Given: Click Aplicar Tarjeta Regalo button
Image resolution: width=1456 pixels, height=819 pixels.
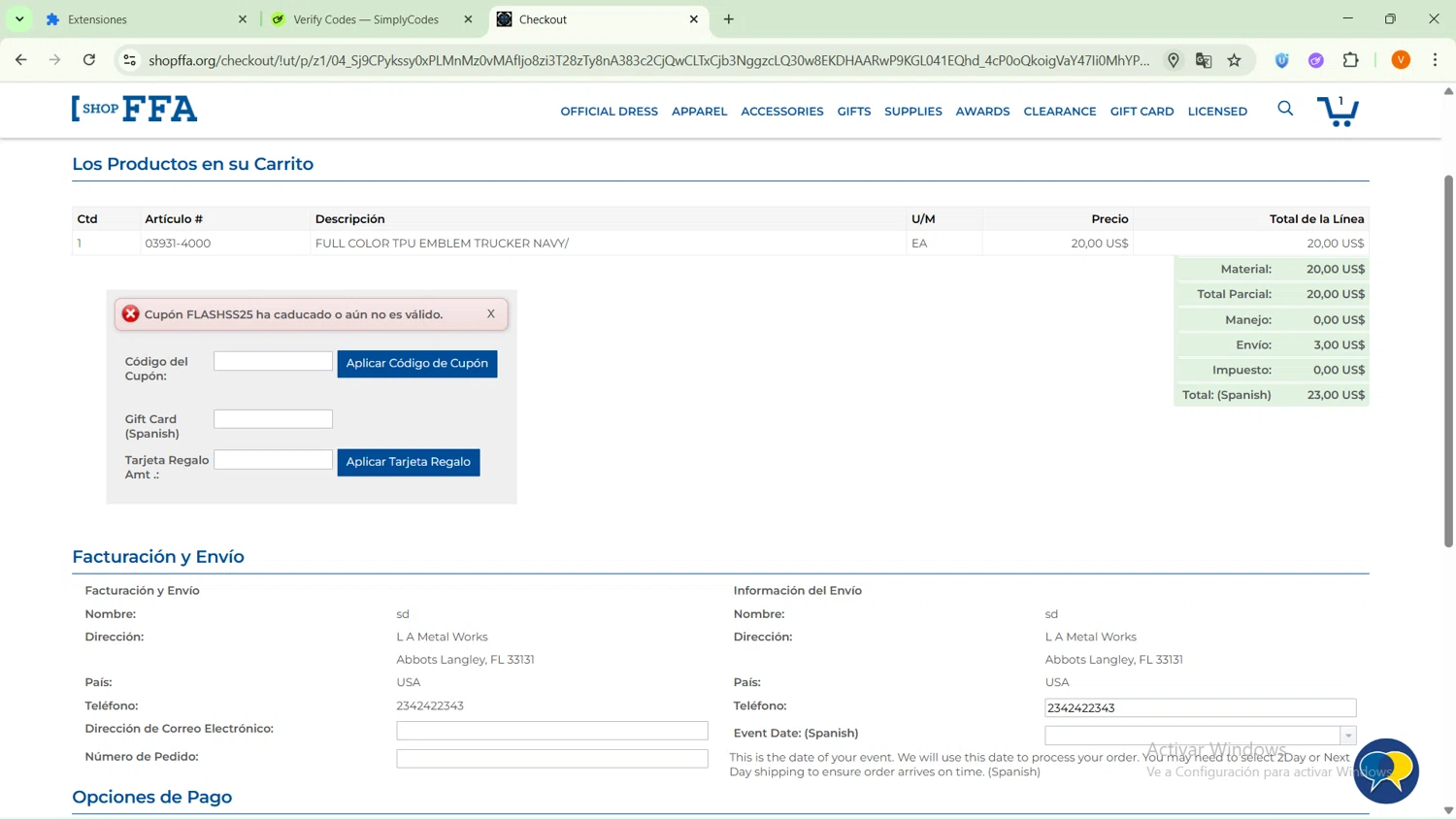Looking at the screenshot, I should (x=409, y=462).
